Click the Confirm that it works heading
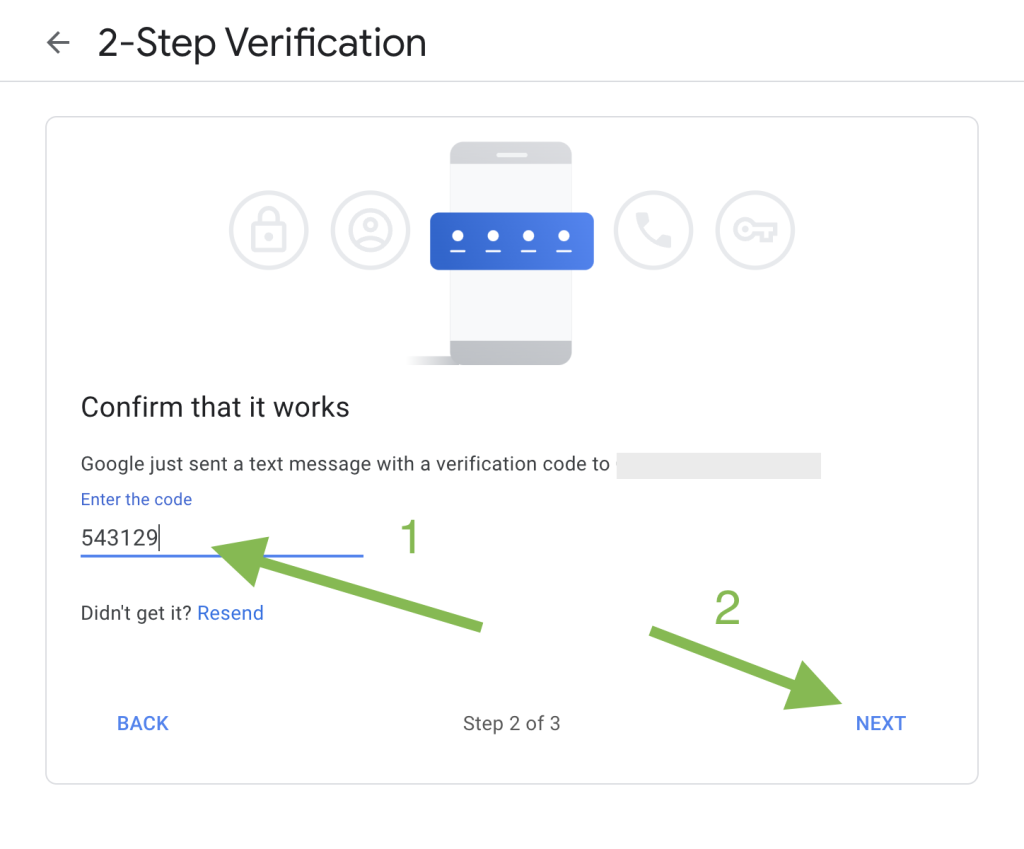This screenshot has height=849, width=1024. [x=214, y=407]
